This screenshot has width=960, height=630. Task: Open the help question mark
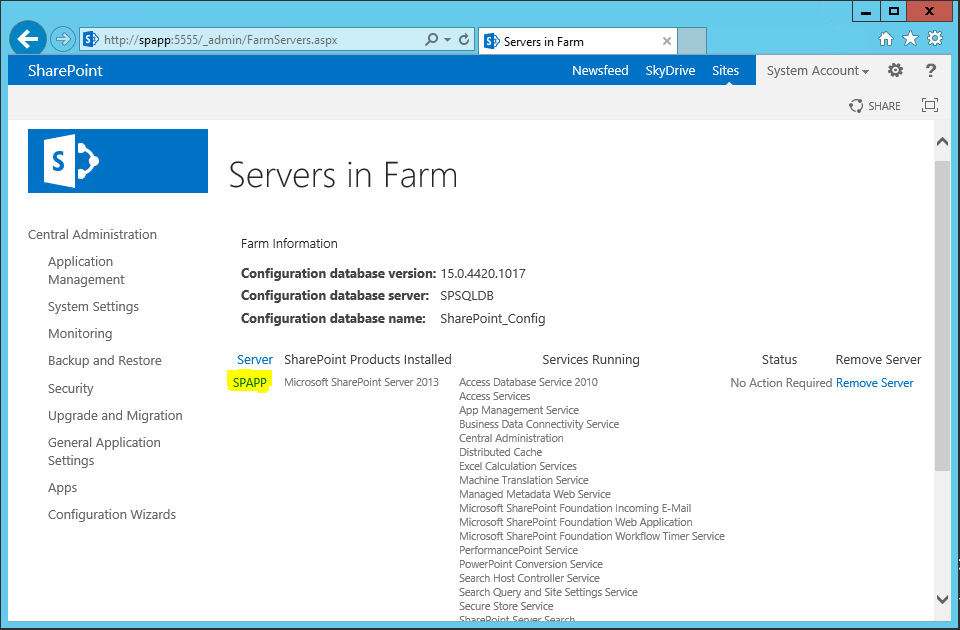coord(931,70)
